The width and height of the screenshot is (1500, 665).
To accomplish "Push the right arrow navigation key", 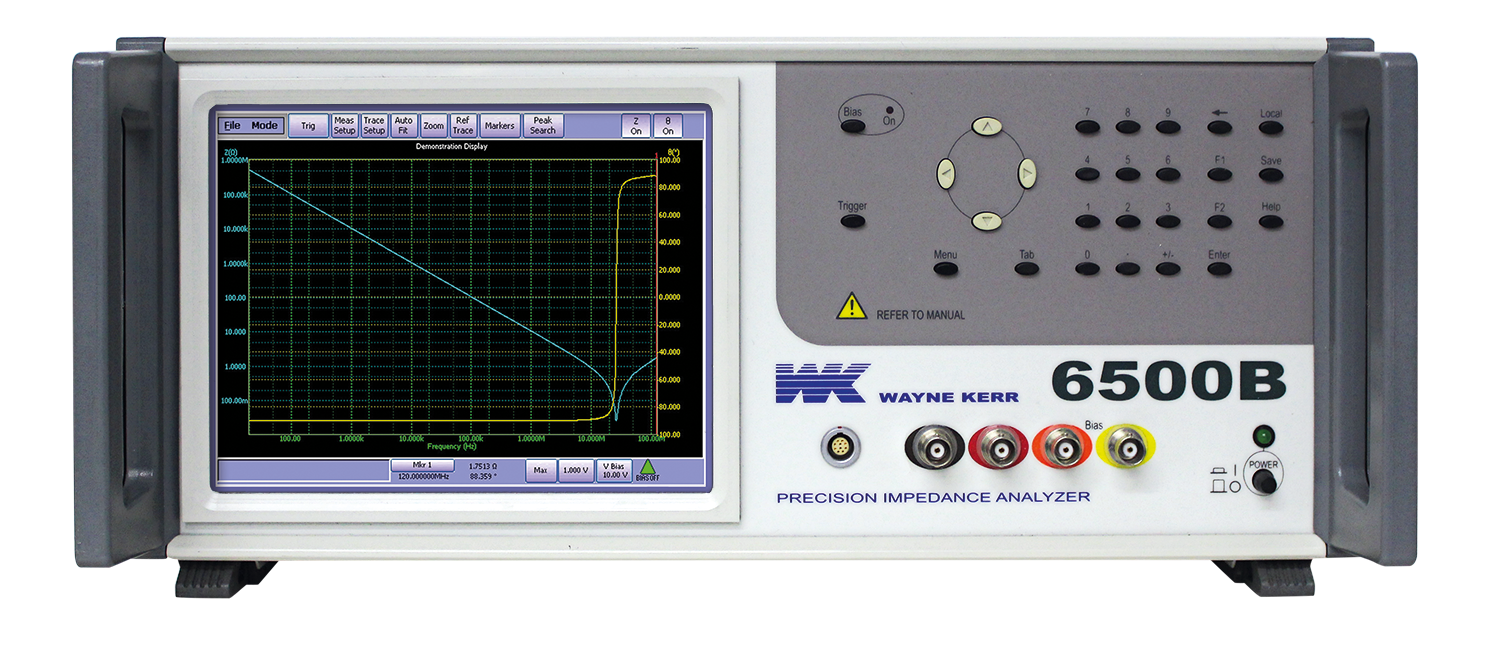I will [1028, 174].
